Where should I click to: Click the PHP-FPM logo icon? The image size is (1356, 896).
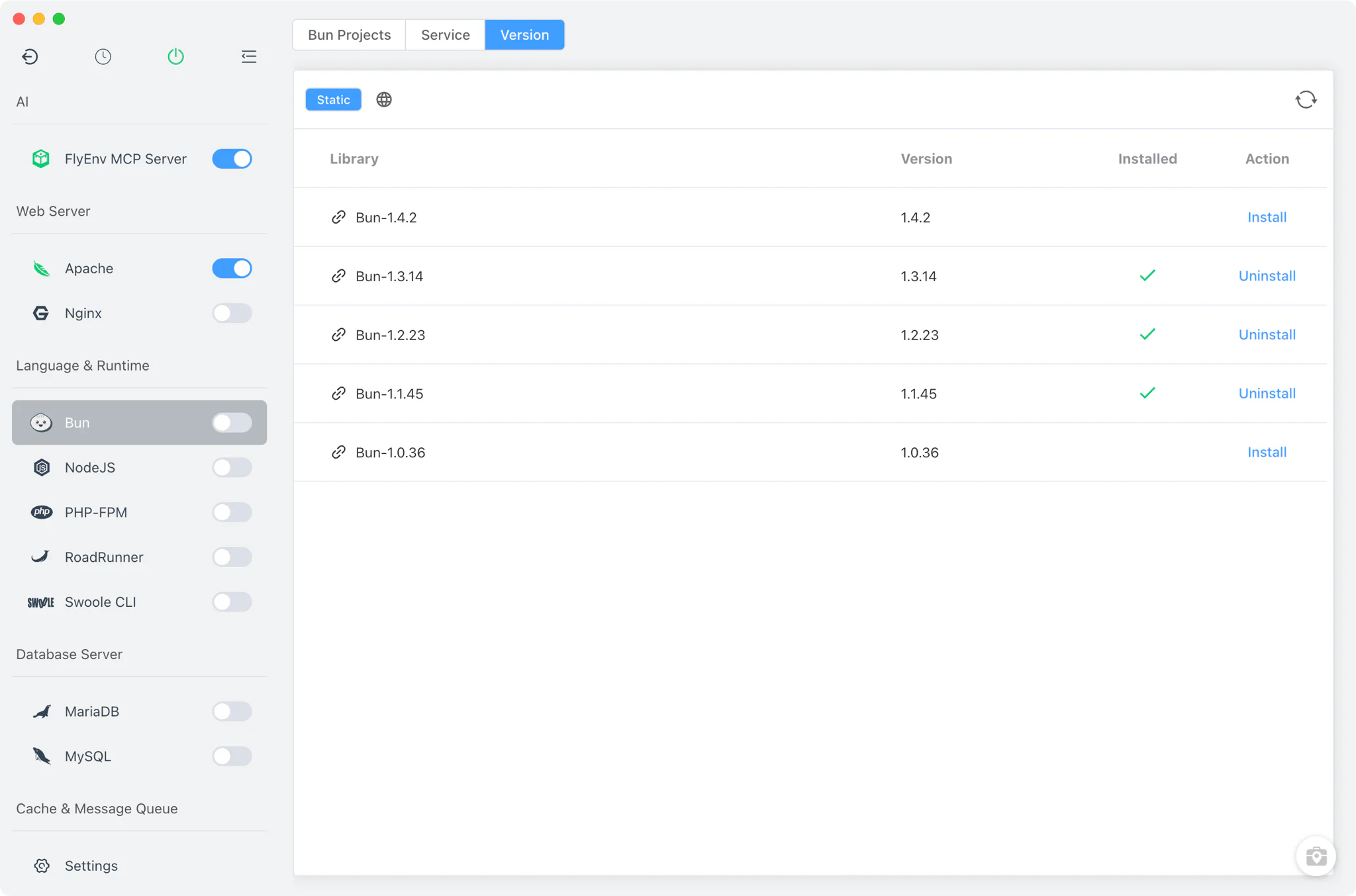tap(41, 512)
